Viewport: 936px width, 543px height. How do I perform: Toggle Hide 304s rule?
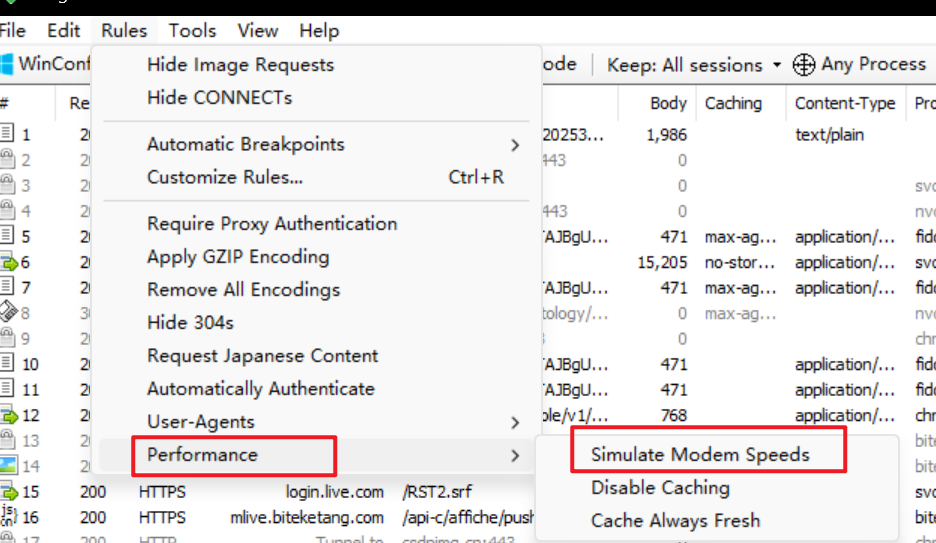(x=316, y=323)
